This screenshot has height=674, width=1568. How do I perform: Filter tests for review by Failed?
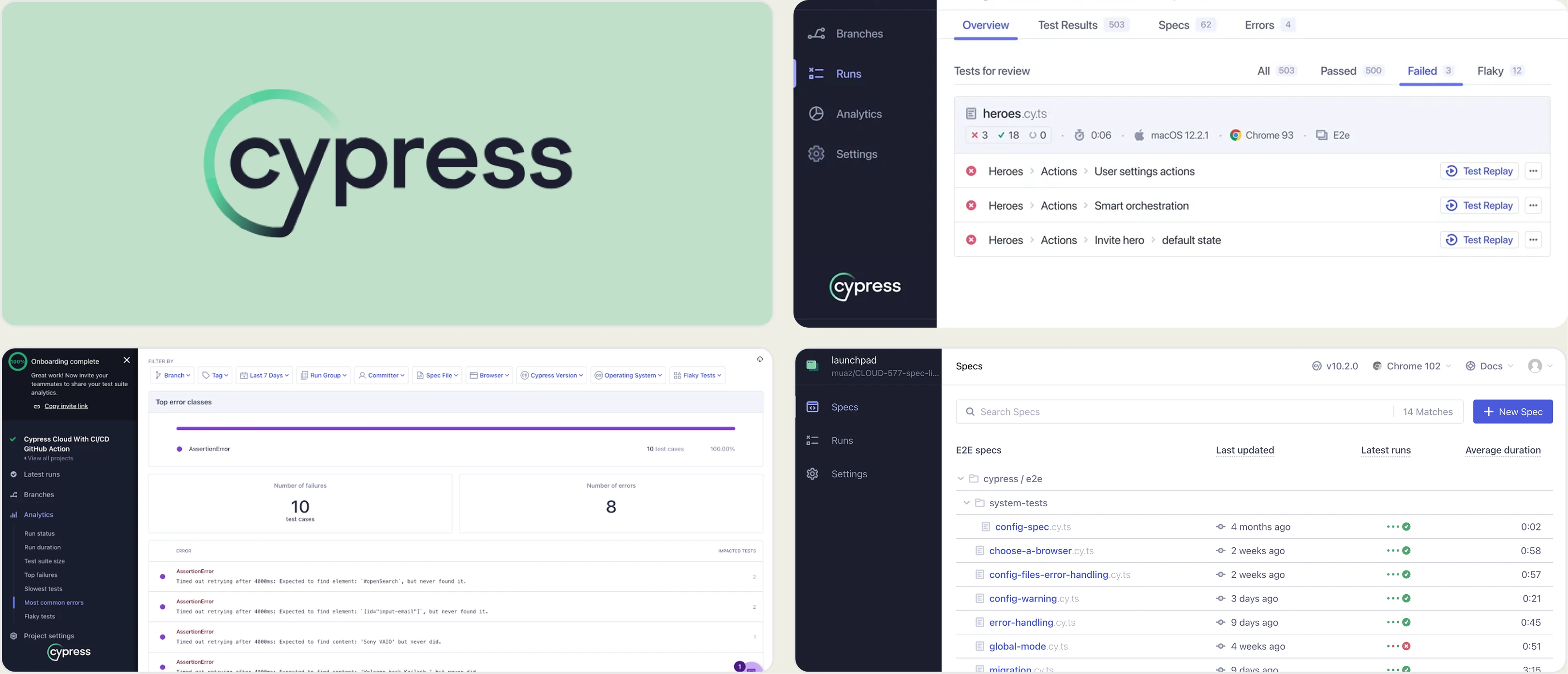click(1431, 71)
